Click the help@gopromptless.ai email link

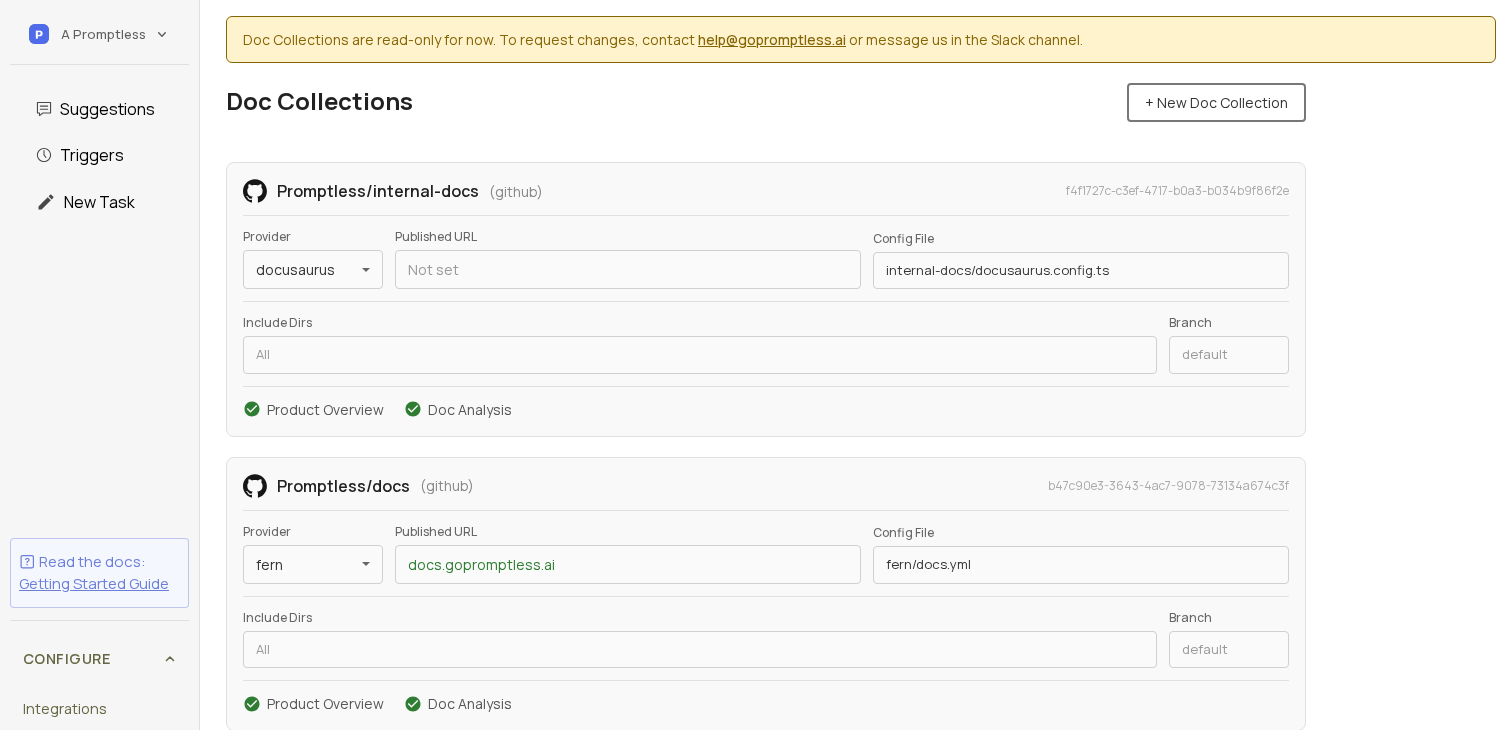[771, 40]
